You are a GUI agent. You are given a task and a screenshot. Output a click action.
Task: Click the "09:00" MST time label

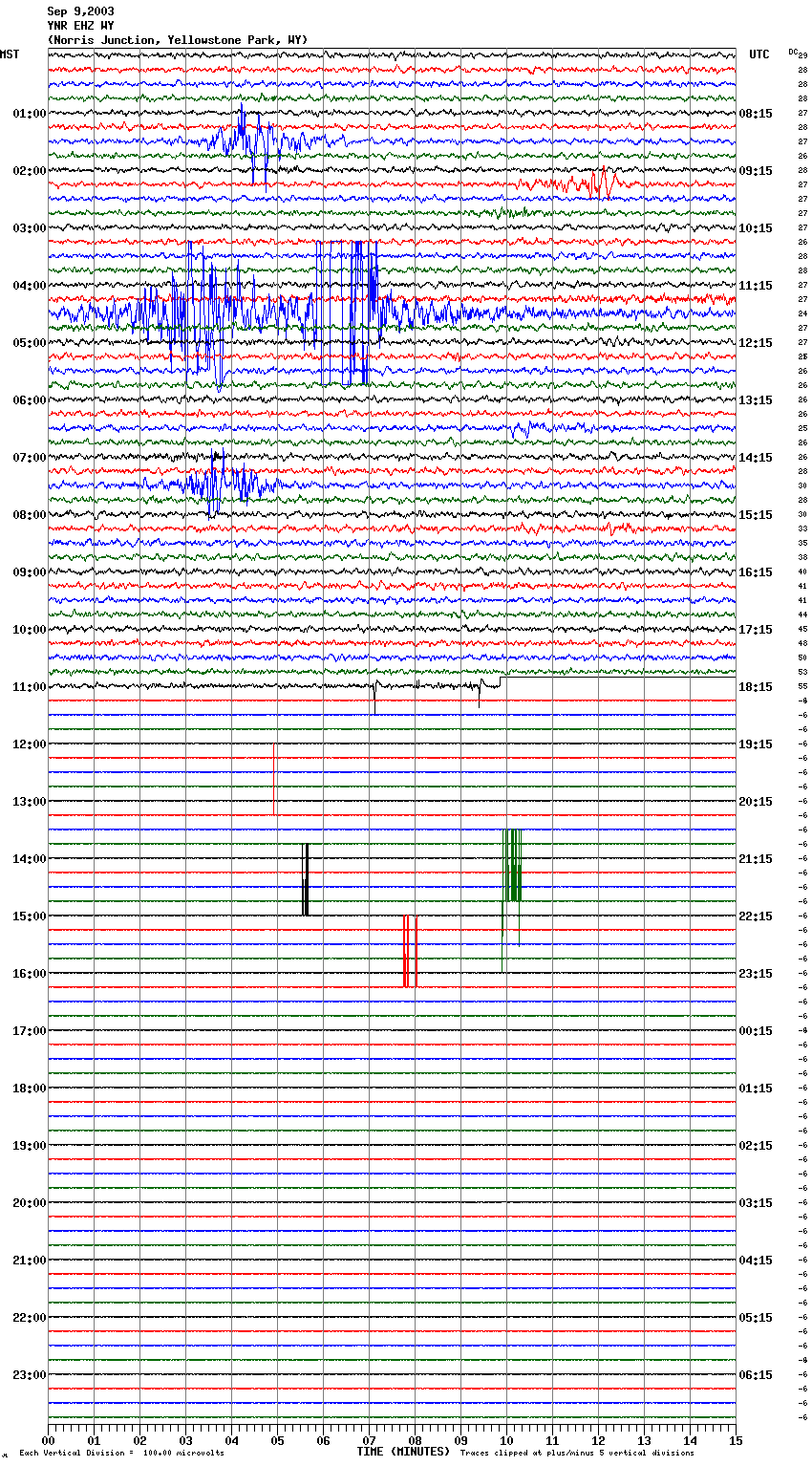click(30, 572)
